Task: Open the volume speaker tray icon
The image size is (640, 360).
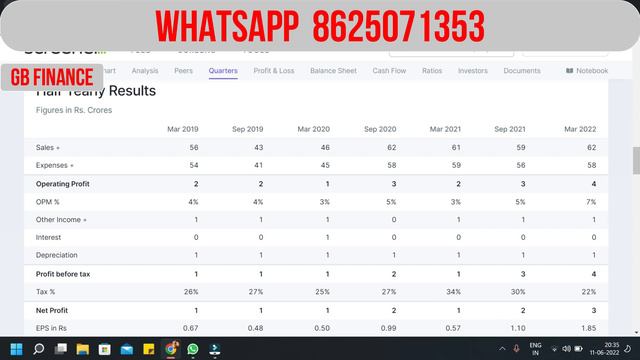Action: click(x=566, y=349)
